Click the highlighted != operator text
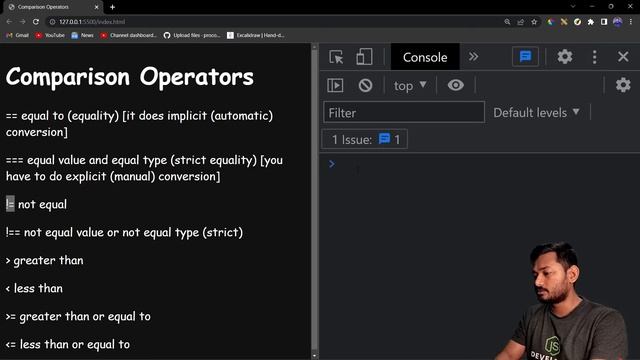Image resolution: width=640 pixels, height=360 pixels. (x=10, y=204)
